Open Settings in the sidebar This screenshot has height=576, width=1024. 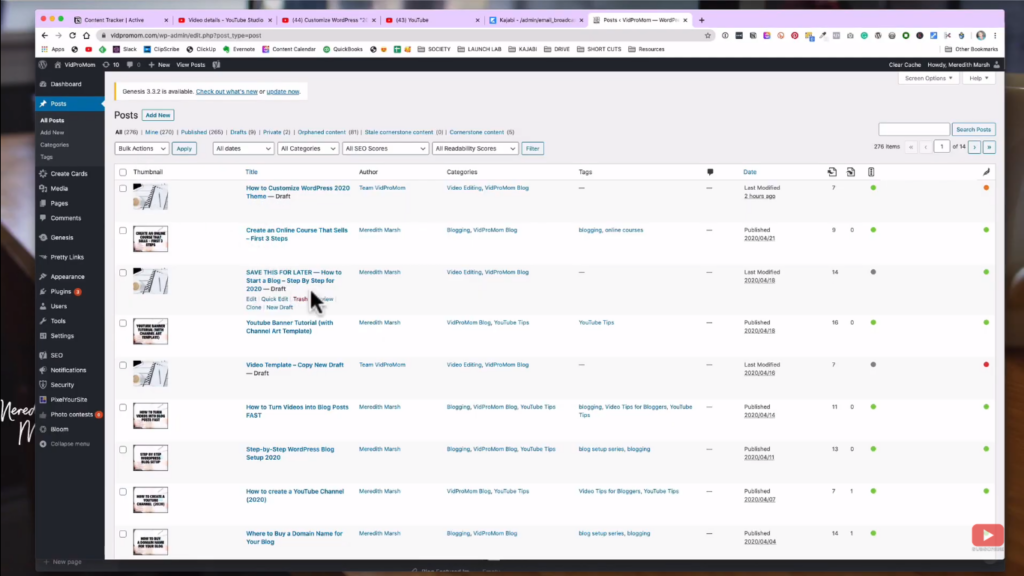[62, 336]
